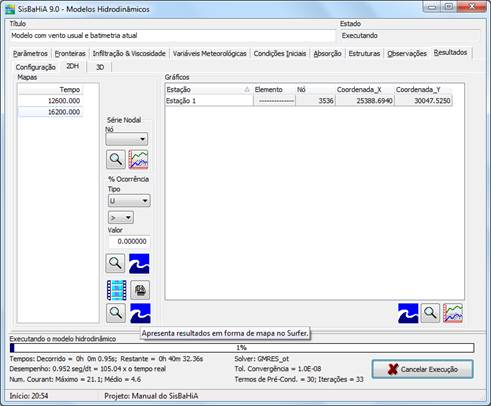491x406 pixels.
Task: Click magnifier icon below Valor field
Action: [x=115, y=263]
